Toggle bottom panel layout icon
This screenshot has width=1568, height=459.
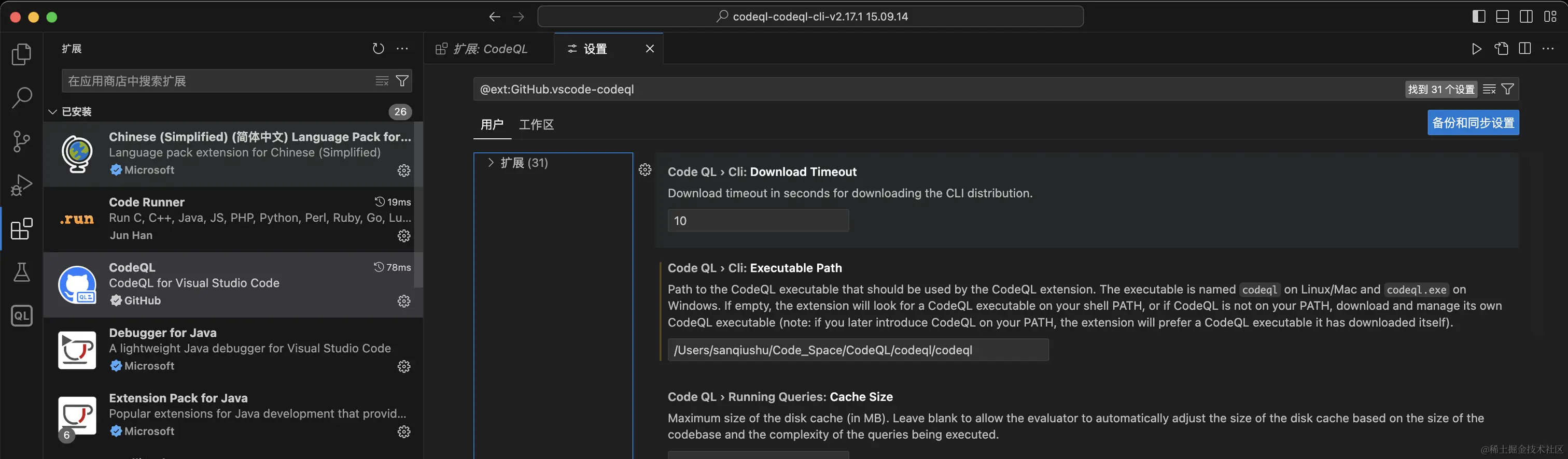click(1502, 17)
